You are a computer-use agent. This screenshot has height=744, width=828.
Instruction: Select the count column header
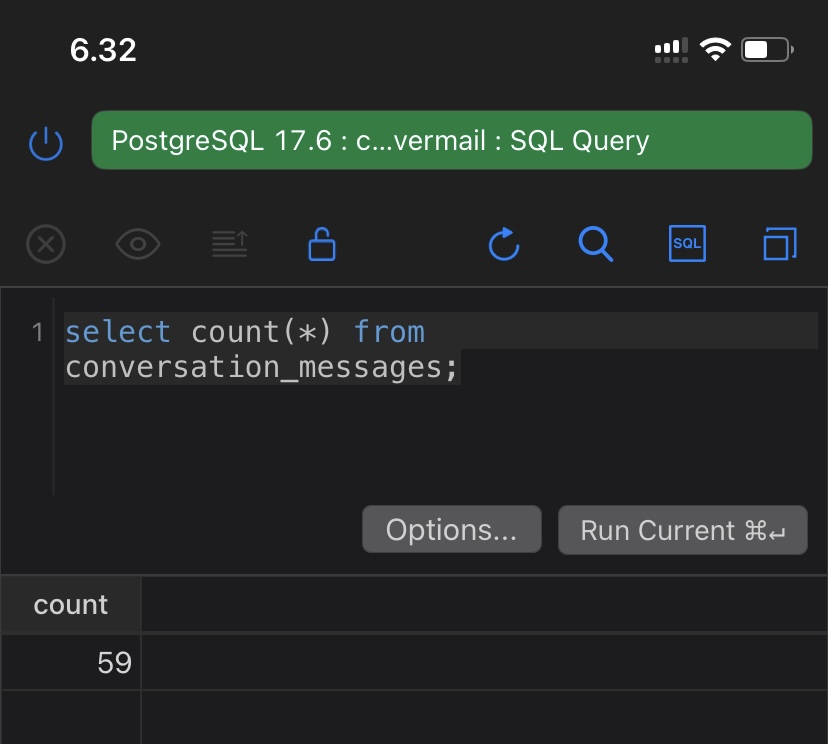tap(71, 605)
